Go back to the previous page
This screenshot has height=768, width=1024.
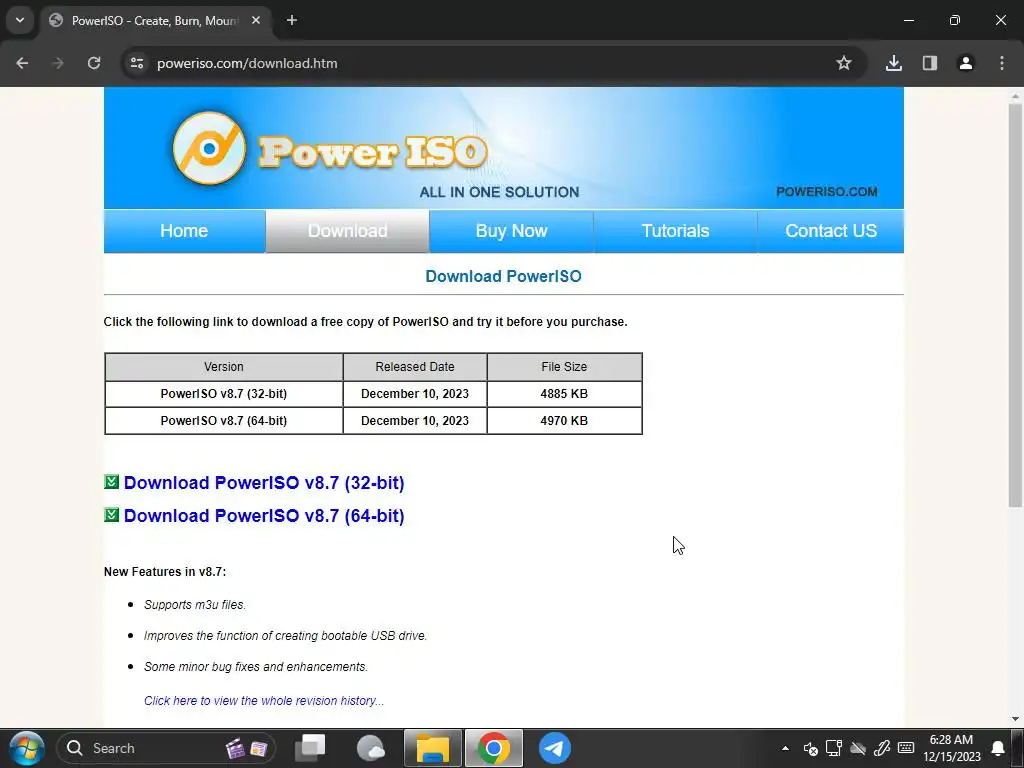(x=22, y=63)
